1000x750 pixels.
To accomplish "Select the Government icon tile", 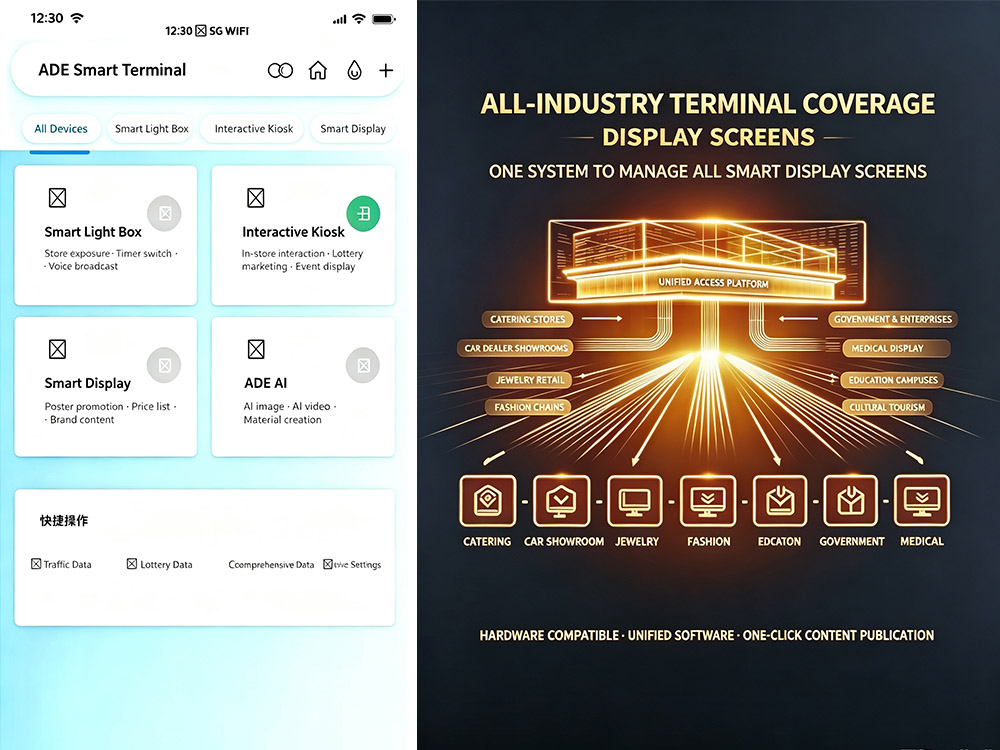I will [x=851, y=501].
